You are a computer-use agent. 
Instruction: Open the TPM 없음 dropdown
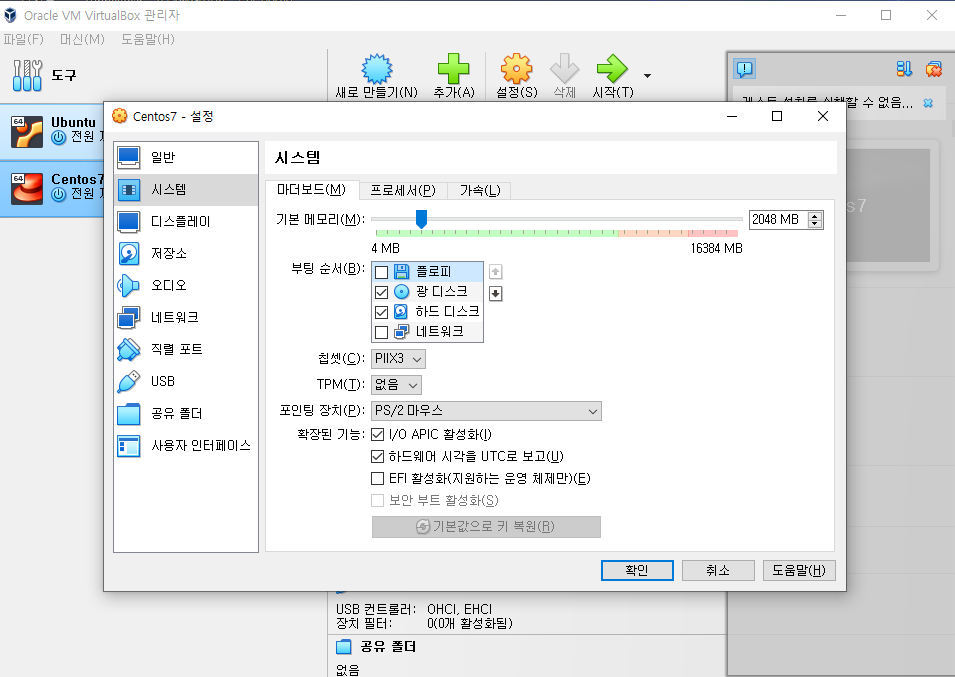pyautogui.click(x=396, y=385)
